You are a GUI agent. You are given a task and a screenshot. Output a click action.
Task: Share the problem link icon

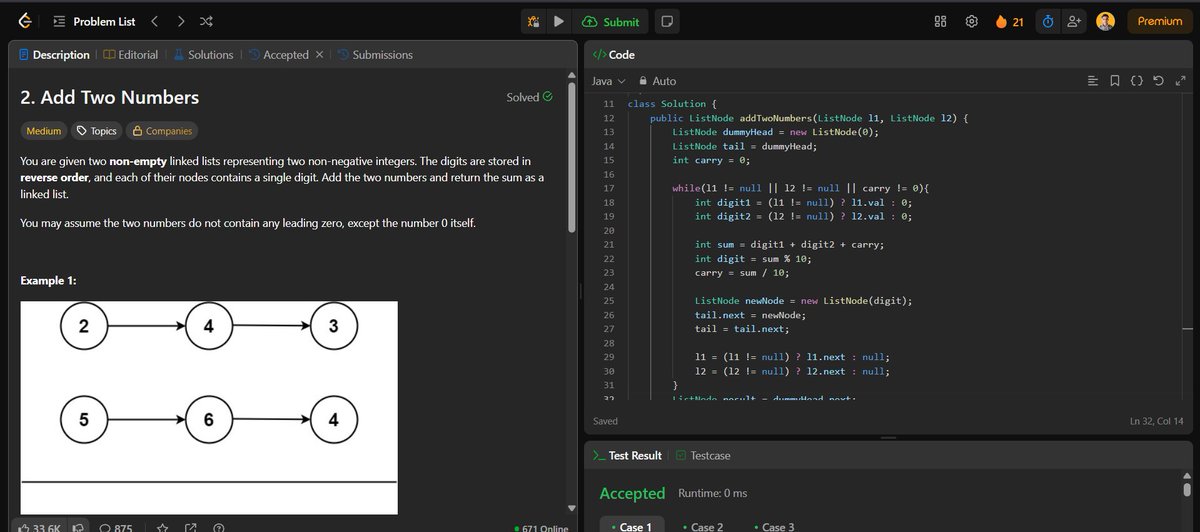coord(189,527)
